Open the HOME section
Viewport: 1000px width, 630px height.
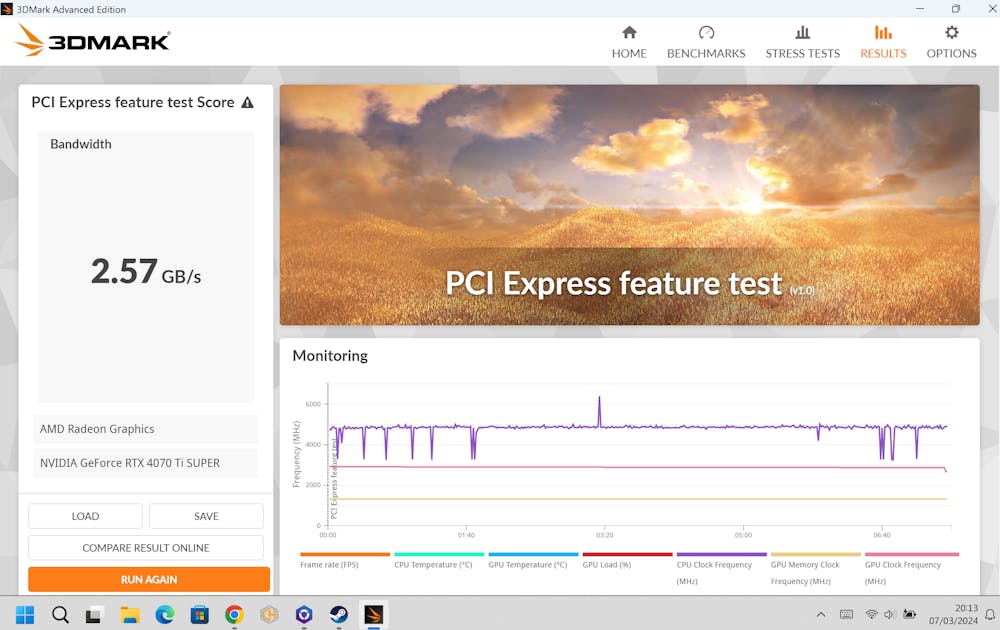pos(629,42)
